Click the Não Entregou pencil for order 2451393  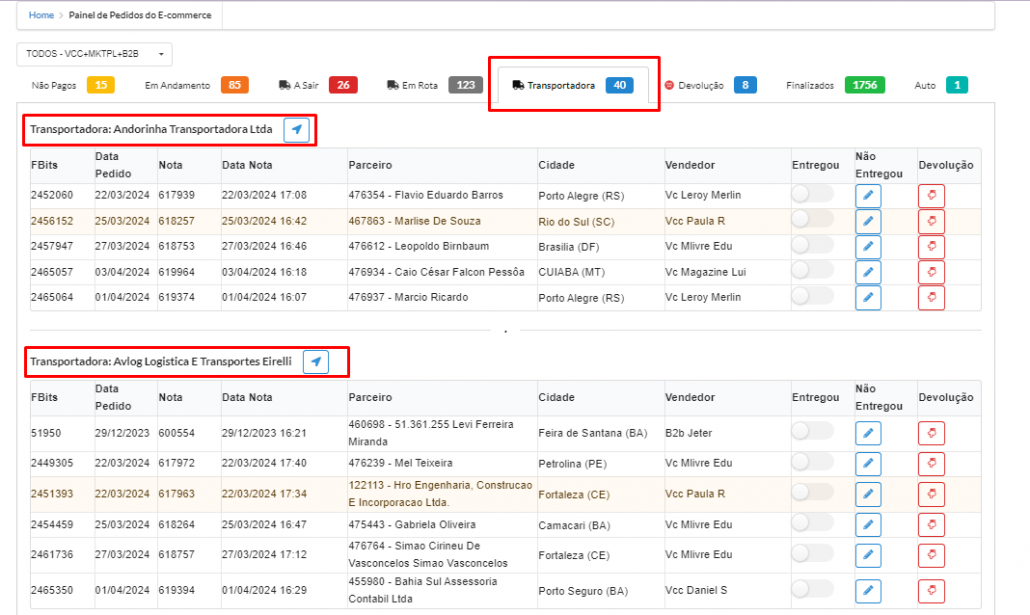[x=867, y=495]
